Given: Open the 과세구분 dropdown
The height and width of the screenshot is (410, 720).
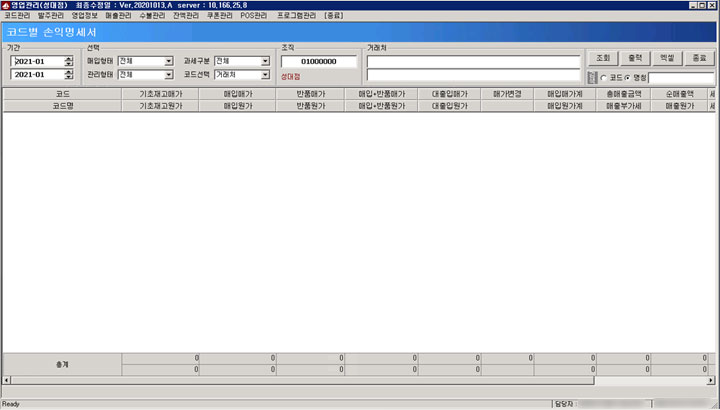Looking at the screenshot, I should 265,61.
